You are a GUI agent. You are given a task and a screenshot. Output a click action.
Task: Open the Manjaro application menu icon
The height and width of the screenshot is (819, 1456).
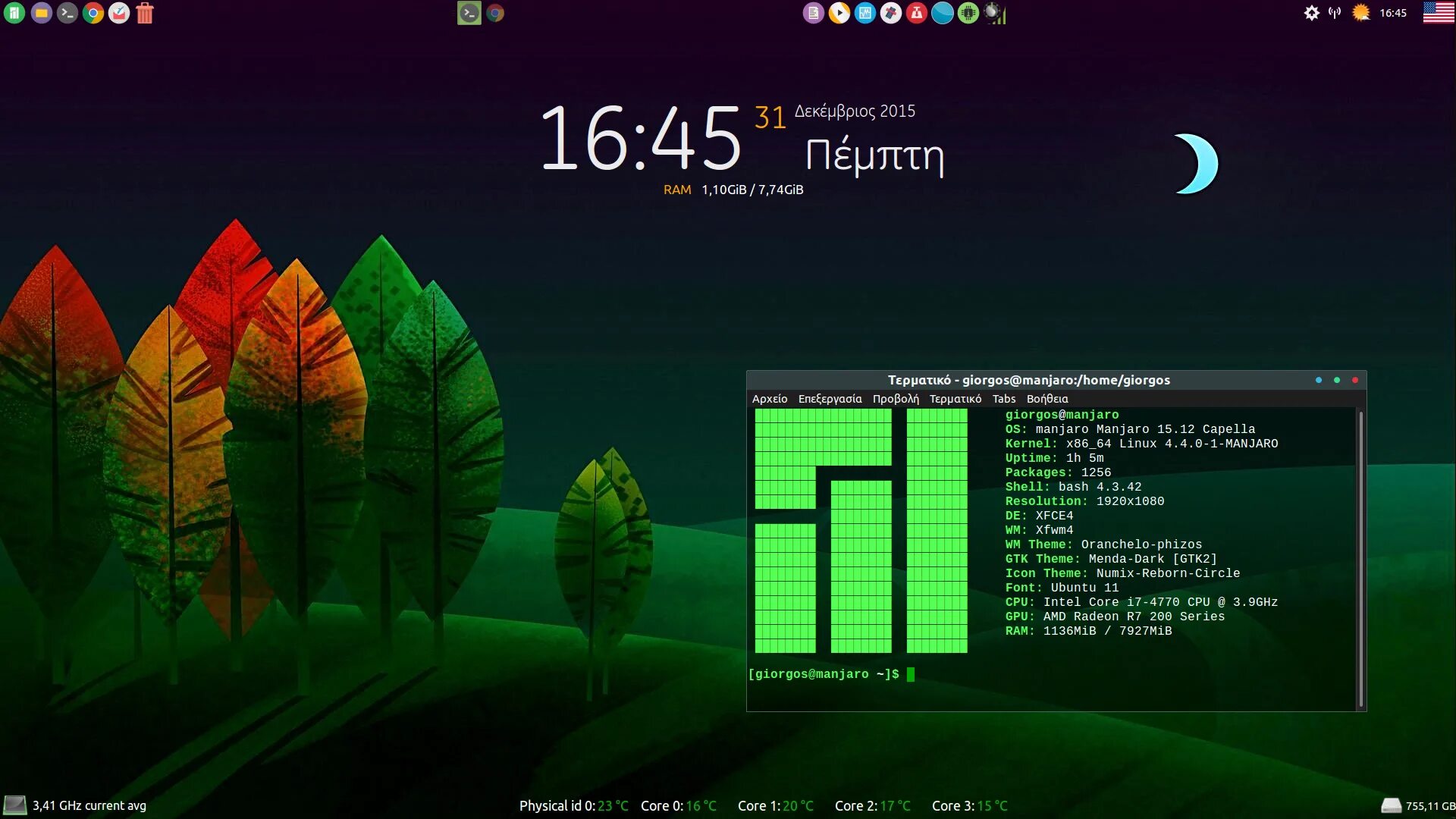tap(14, 13)
